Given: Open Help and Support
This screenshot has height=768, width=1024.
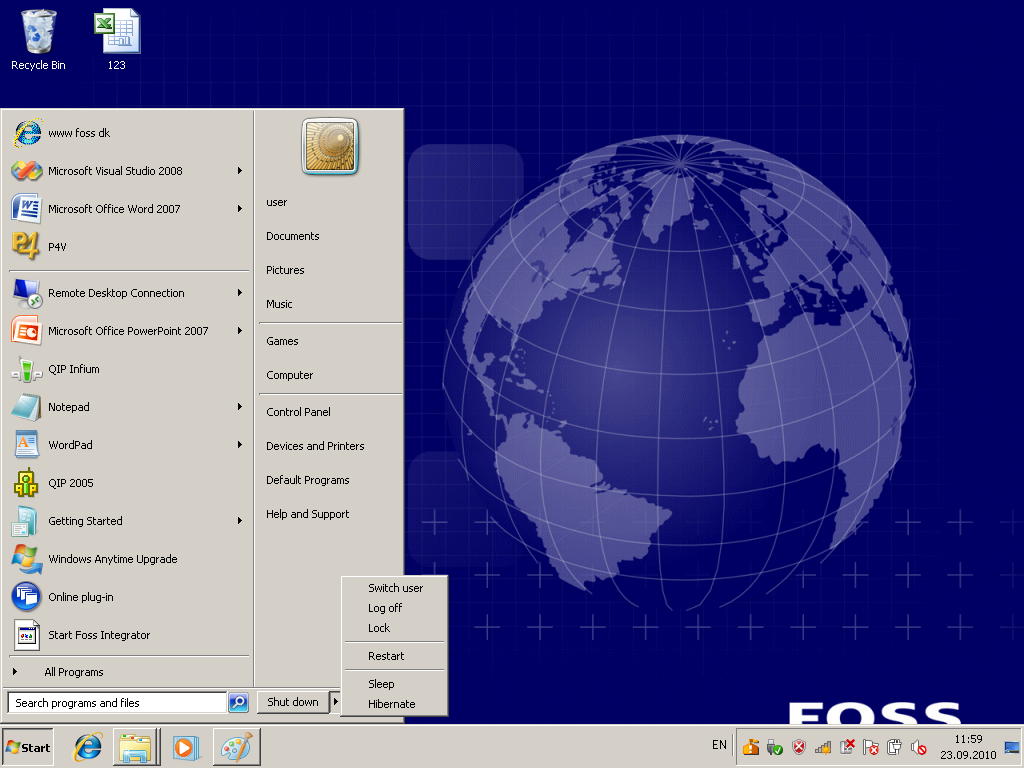Looking at the screenshot, I should coord(308,515).
